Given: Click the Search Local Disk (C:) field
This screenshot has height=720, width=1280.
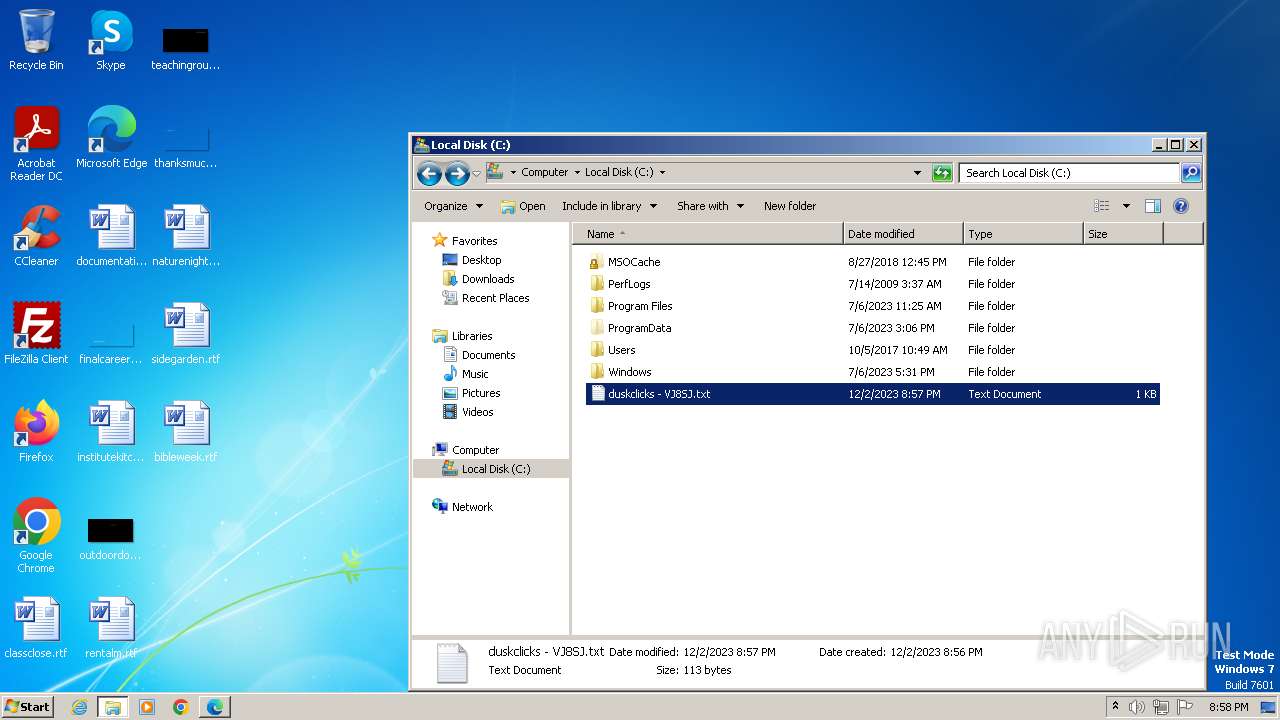Looking at the screenshot, I should point(1069,173).
